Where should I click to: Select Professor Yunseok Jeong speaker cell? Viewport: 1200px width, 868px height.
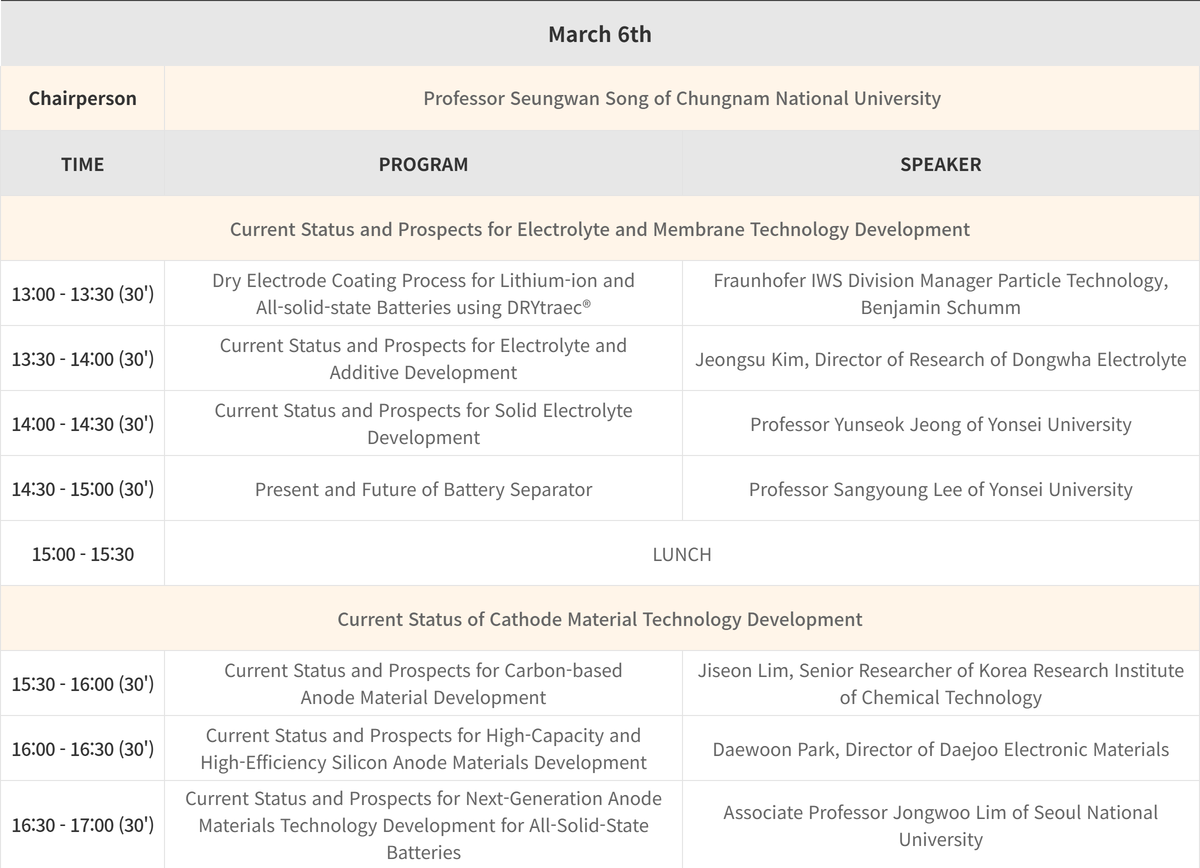tap(940, 424)
